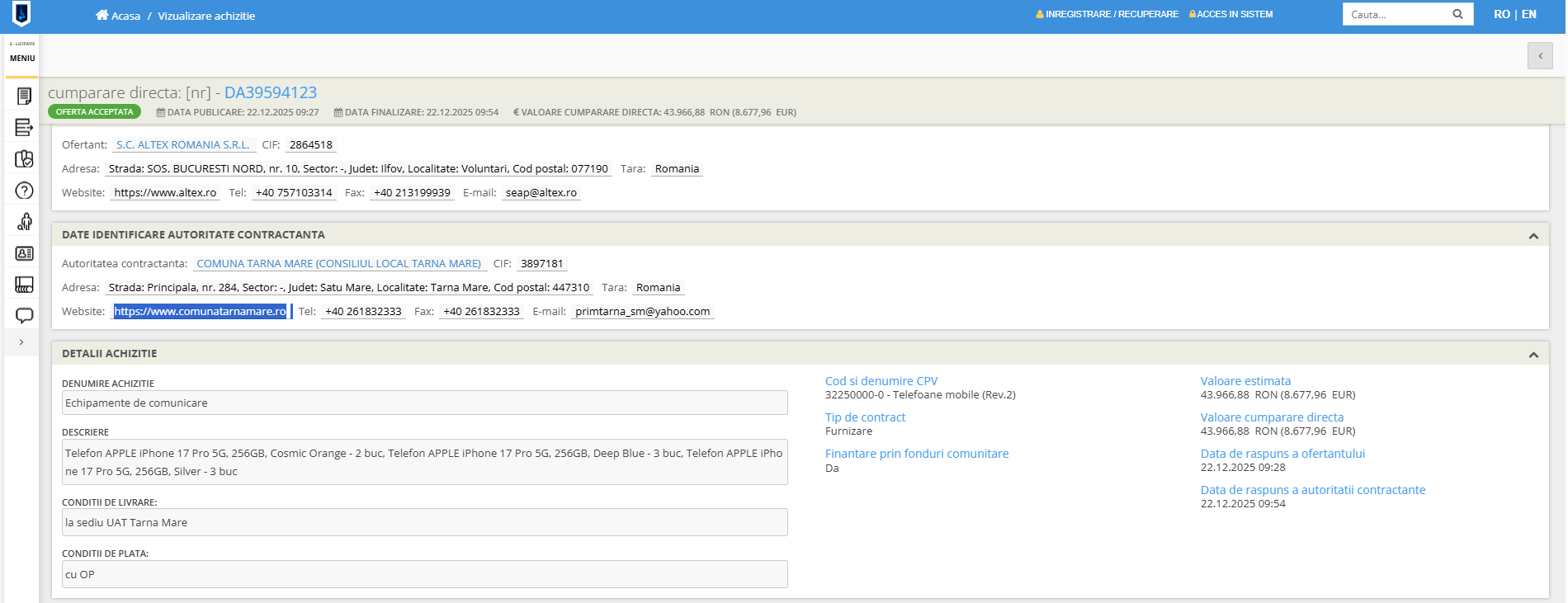Click the list-with-arrow sidebar icon
Image resolution: width=1568 pixels, height=603 pixels.
(24, 127)
